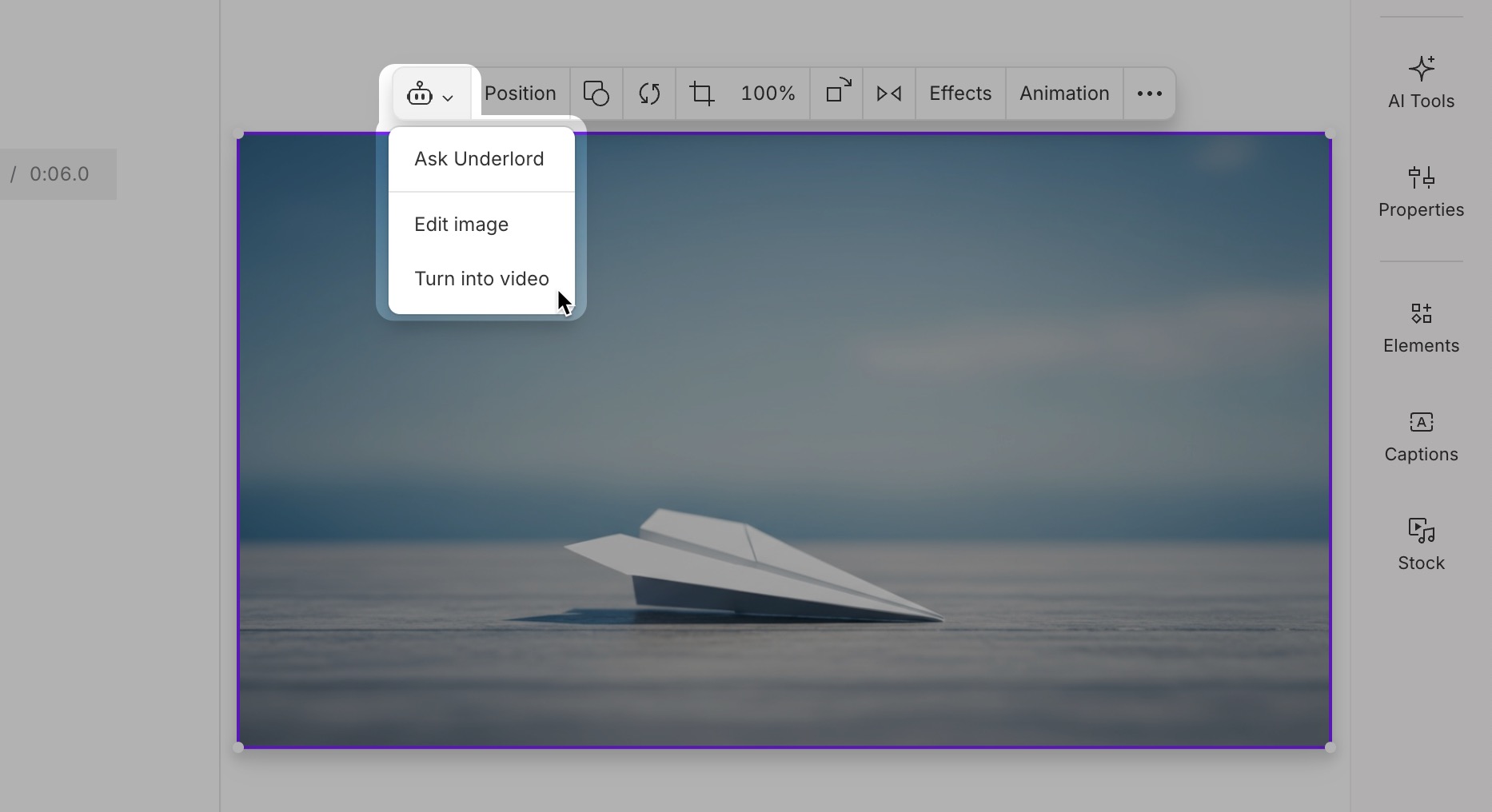Open the Animation options
1492x812 pixels.
[x=1063, y=93]
